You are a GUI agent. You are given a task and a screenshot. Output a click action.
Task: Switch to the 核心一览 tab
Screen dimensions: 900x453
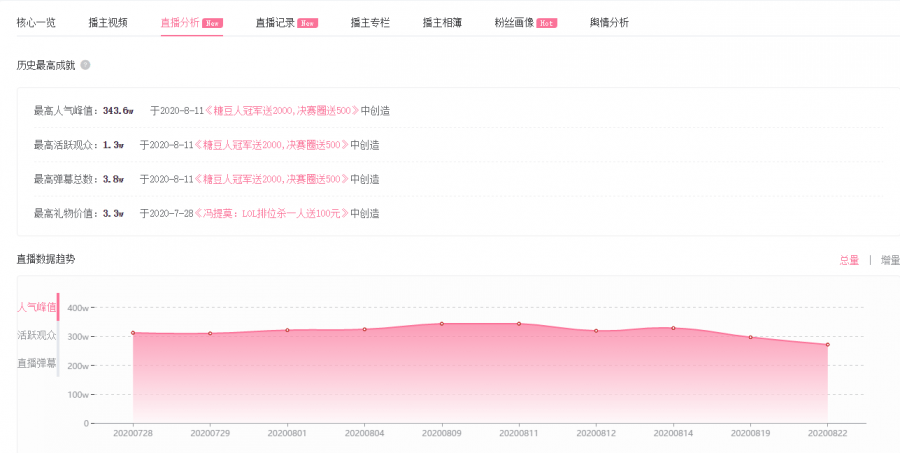pos(36,22)
